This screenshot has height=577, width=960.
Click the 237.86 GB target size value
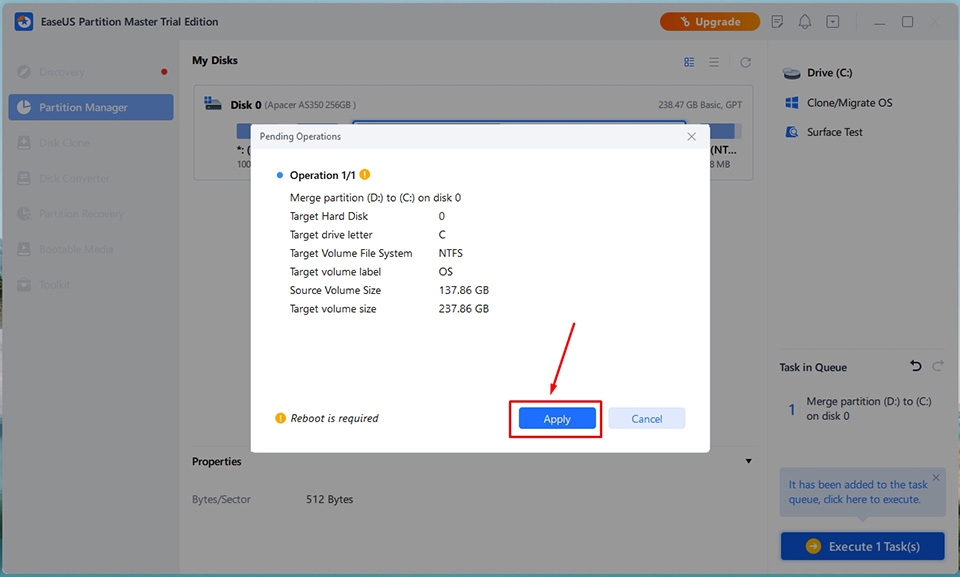pyautogui.click(x=463, y=309)
